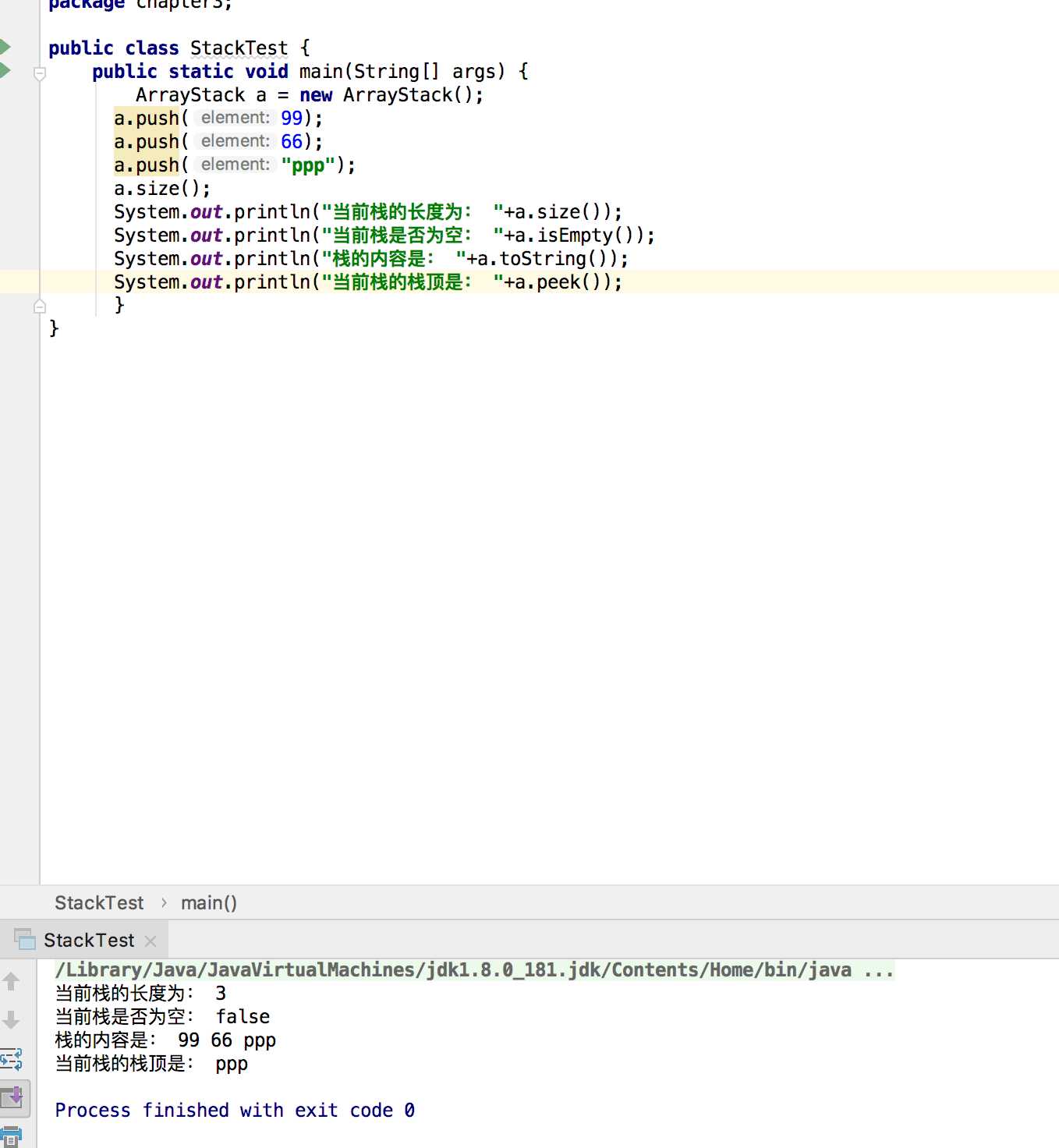Collapse the main method fold marker

coord(40,73)
